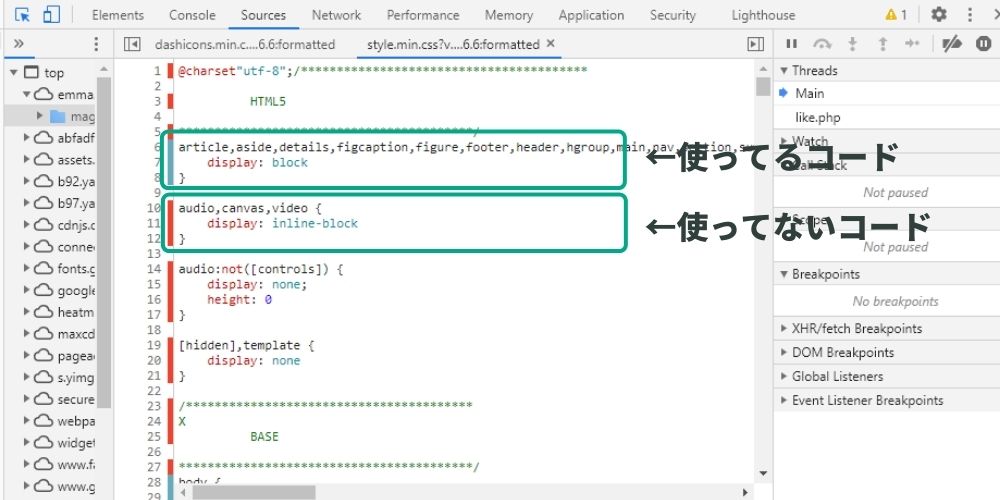Screen dimensions: 1000x500
Task: Open the Network panel tab
Action: 336,15
